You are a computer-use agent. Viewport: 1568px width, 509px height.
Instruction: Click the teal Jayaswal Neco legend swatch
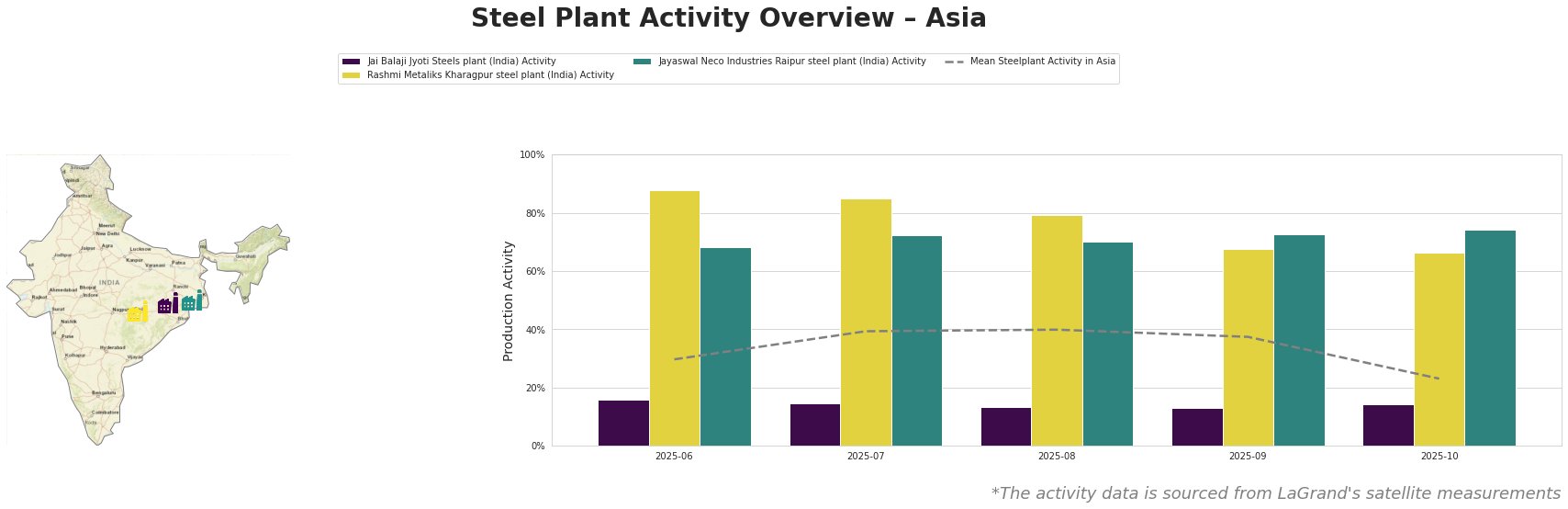[x=642, y=62]
